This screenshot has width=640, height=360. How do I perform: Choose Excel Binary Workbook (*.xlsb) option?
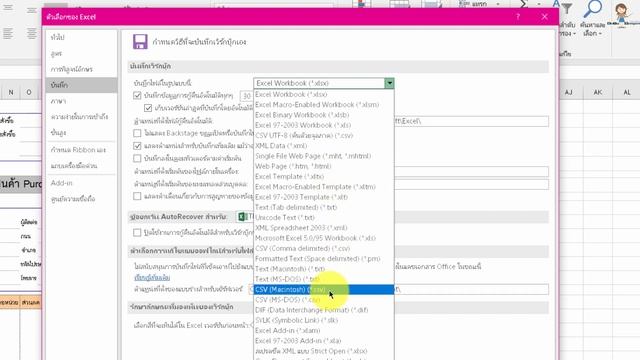[324, 115]
